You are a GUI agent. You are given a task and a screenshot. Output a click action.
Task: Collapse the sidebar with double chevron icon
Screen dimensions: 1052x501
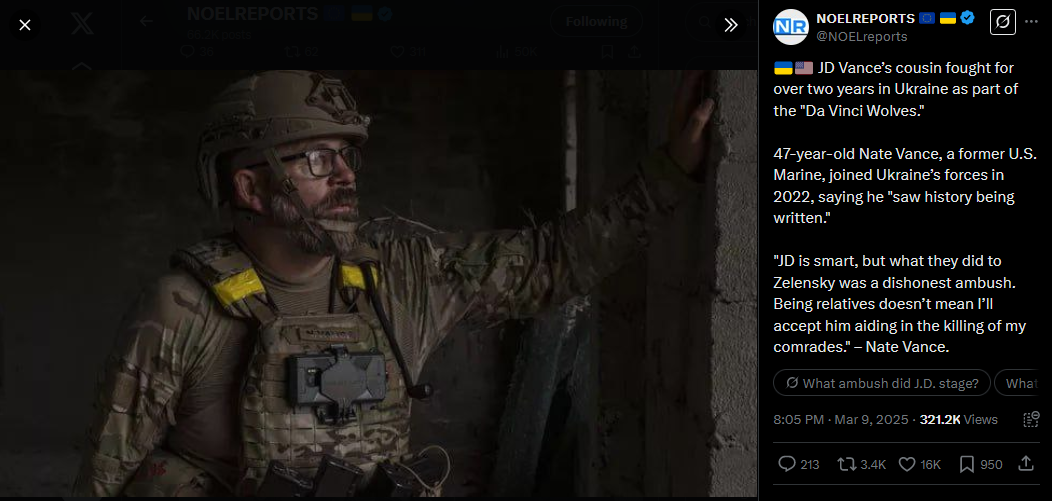pyautogui.click(x=731, y=25)
